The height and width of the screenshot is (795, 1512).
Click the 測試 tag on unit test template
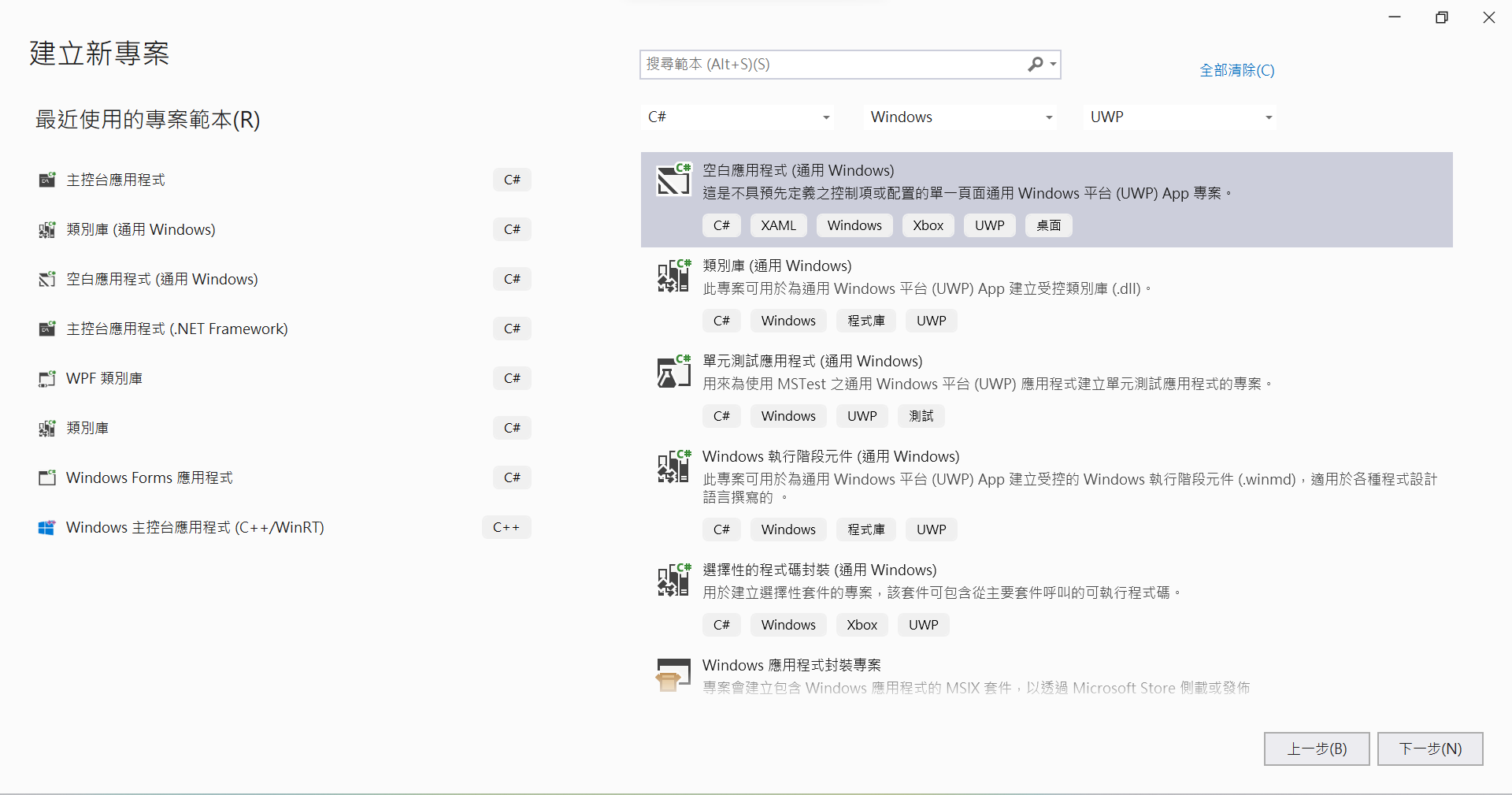[921, 416]
